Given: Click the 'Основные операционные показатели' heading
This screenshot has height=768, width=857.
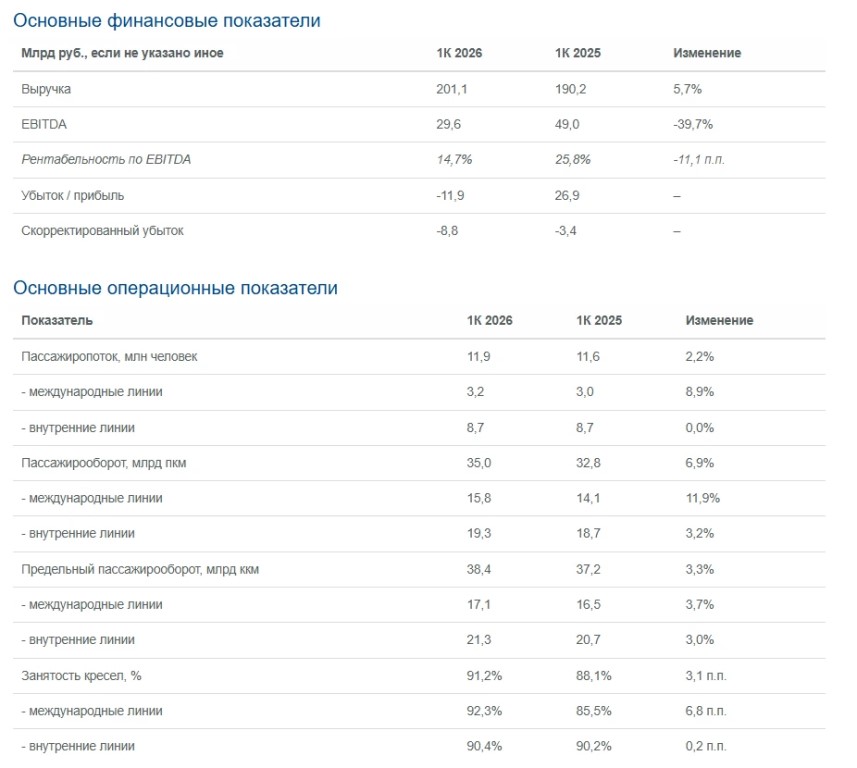Looking at the screenshot, I should click(175, 288).
